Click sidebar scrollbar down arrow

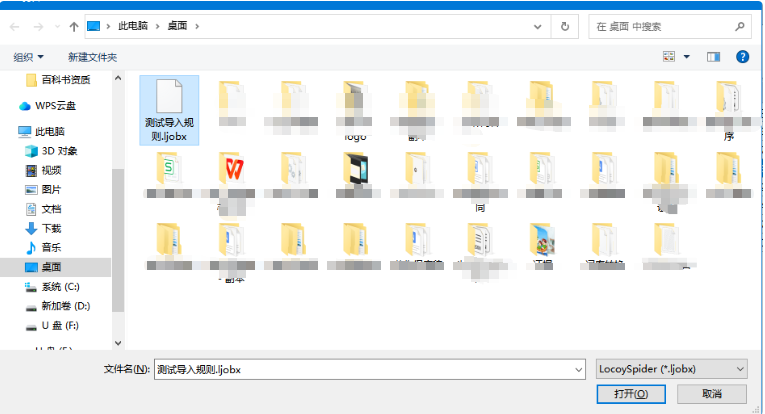[x=118, y=343]
